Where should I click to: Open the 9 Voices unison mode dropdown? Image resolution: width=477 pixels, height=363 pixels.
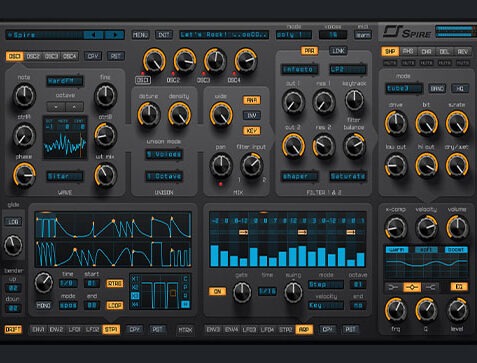tap(164, 154)
